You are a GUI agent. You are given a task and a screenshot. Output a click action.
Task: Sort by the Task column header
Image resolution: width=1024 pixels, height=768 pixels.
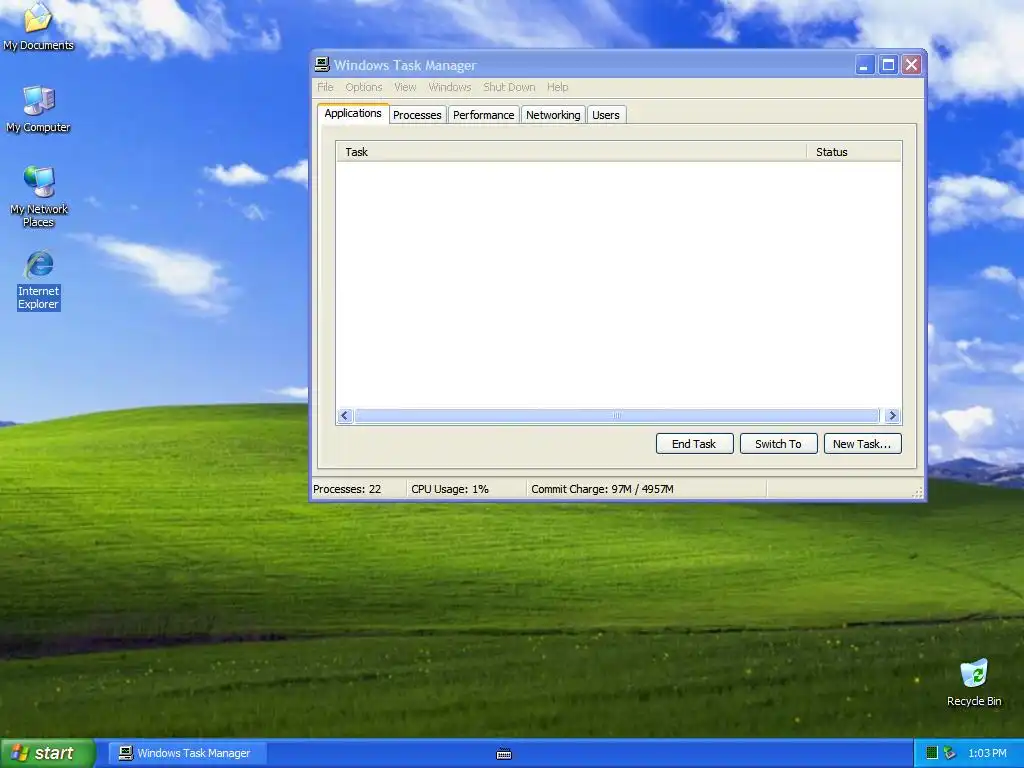click(x=571, y=152)
